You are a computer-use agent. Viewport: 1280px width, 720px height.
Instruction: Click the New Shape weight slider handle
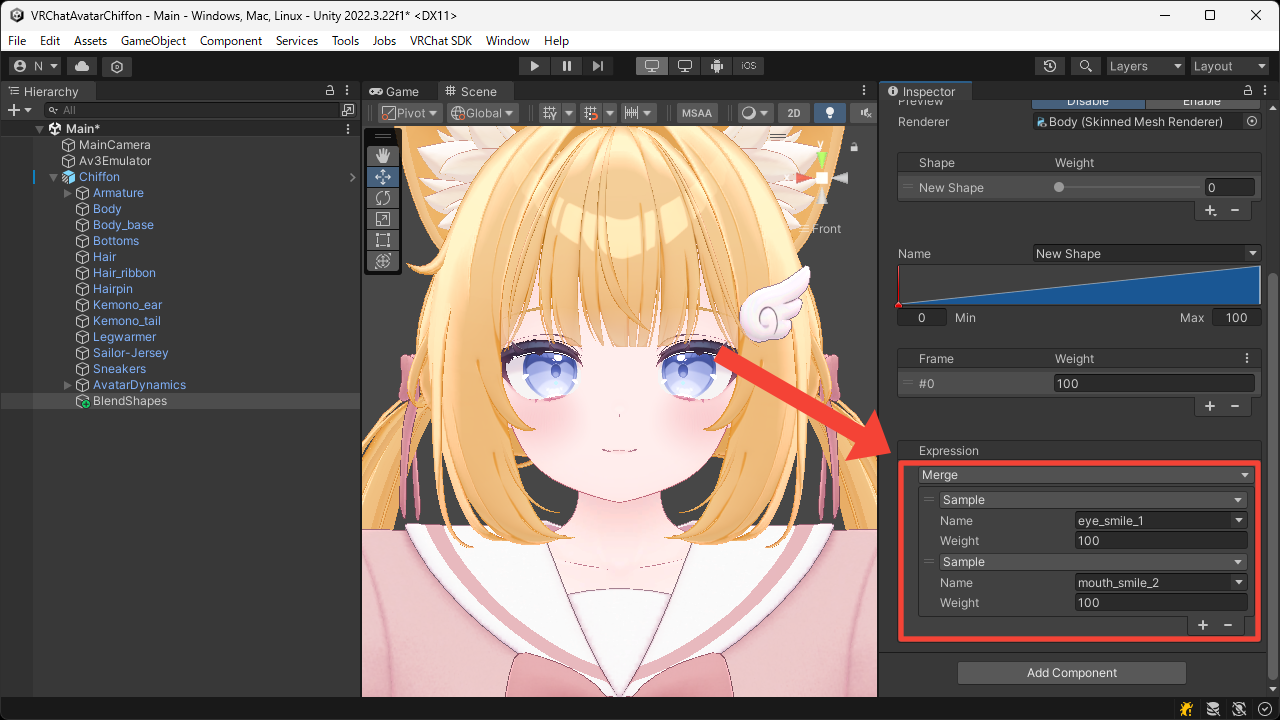(1059, 187)
